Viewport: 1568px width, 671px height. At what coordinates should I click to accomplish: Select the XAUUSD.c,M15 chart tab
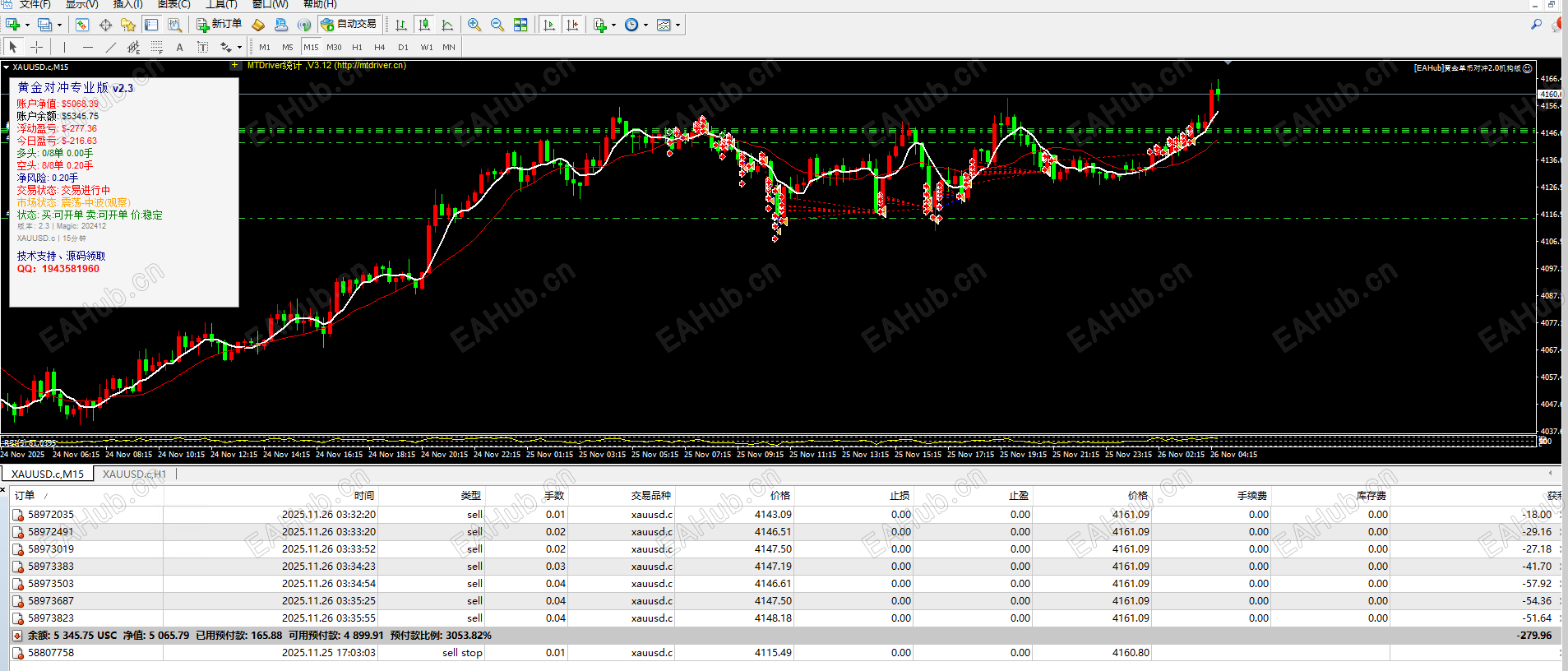point(48,474)
